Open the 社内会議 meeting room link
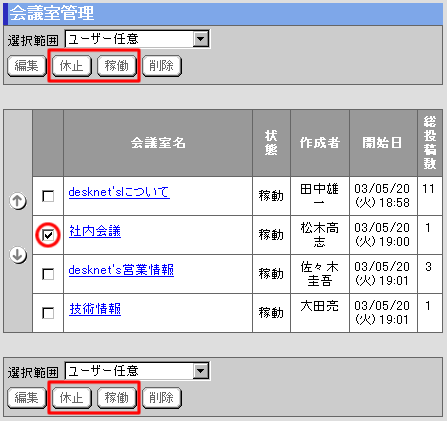Screen dimensions: 447x421 point(95,231)
